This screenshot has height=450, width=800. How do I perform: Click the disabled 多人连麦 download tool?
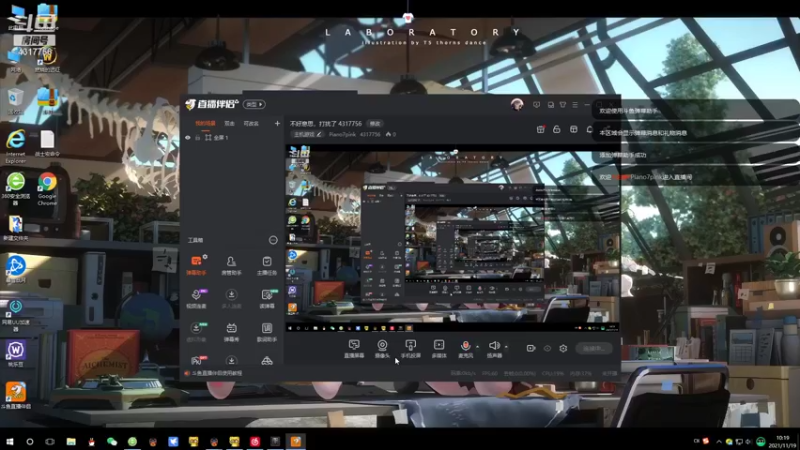point(231,298)
